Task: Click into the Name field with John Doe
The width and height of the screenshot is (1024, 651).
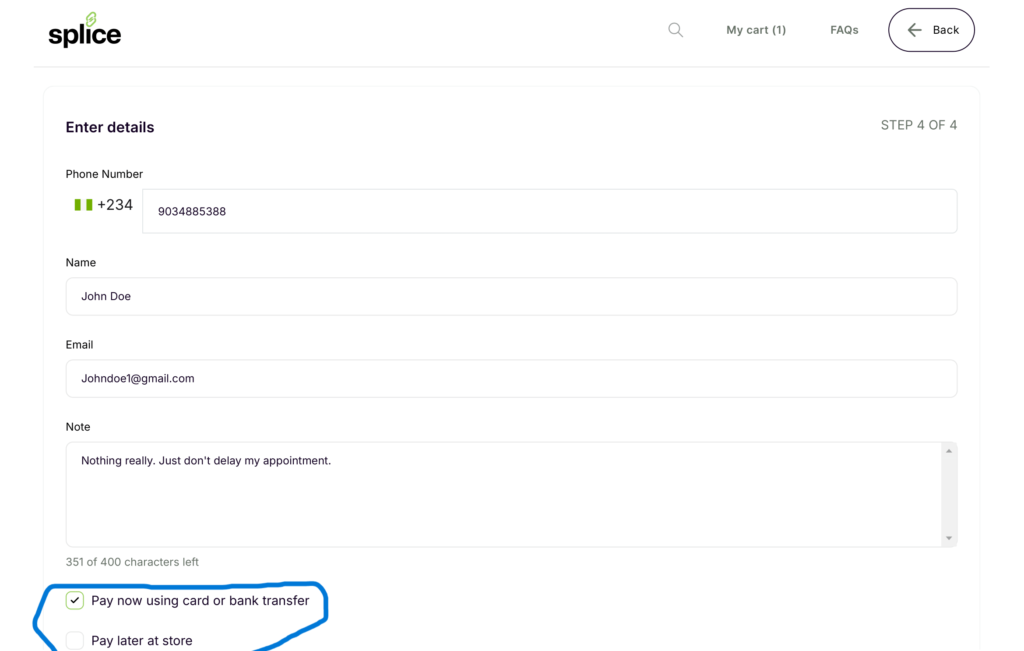Action: pos(511,297)
